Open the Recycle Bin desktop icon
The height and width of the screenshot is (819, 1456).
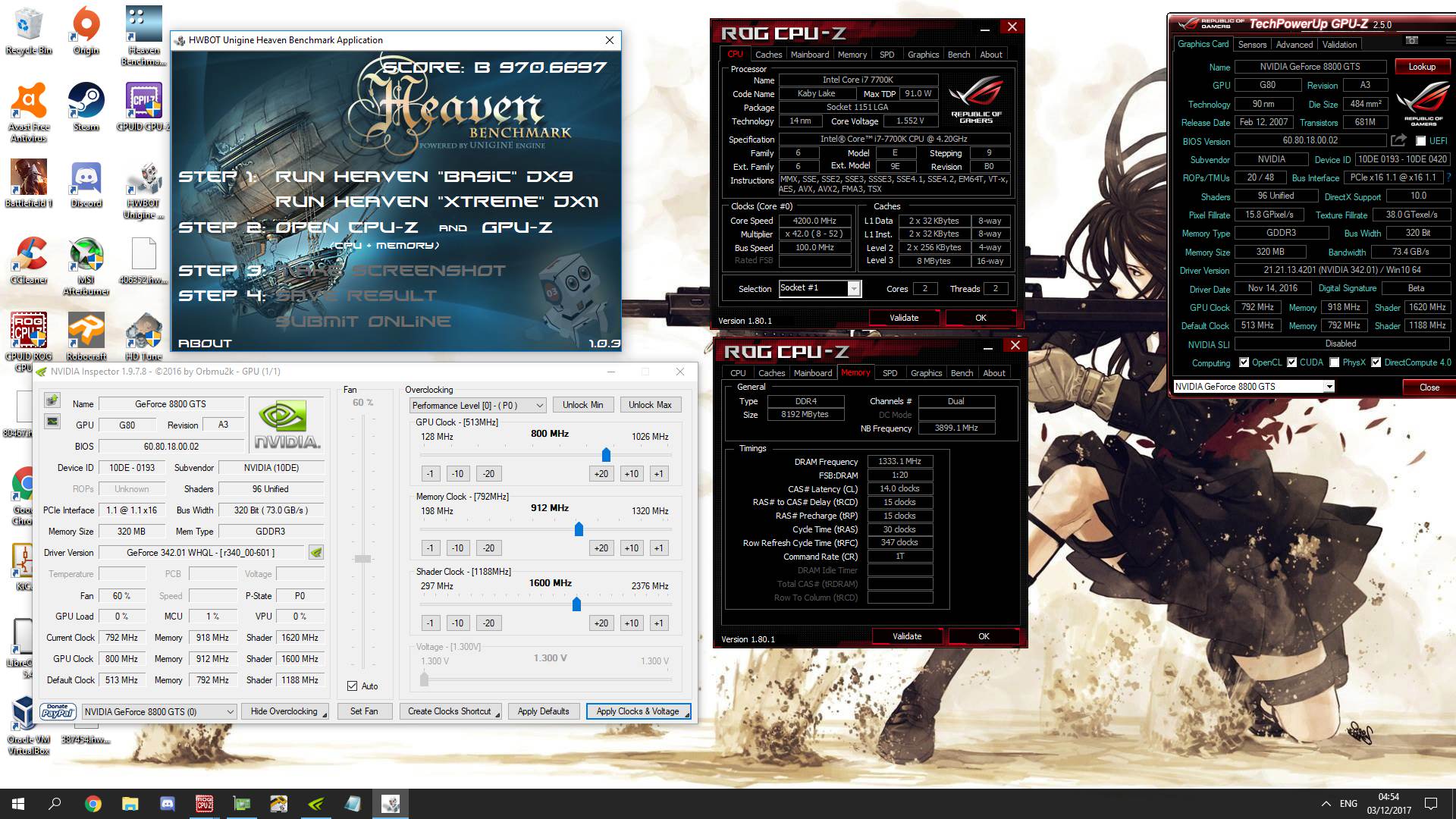click(x=29, y=30)
